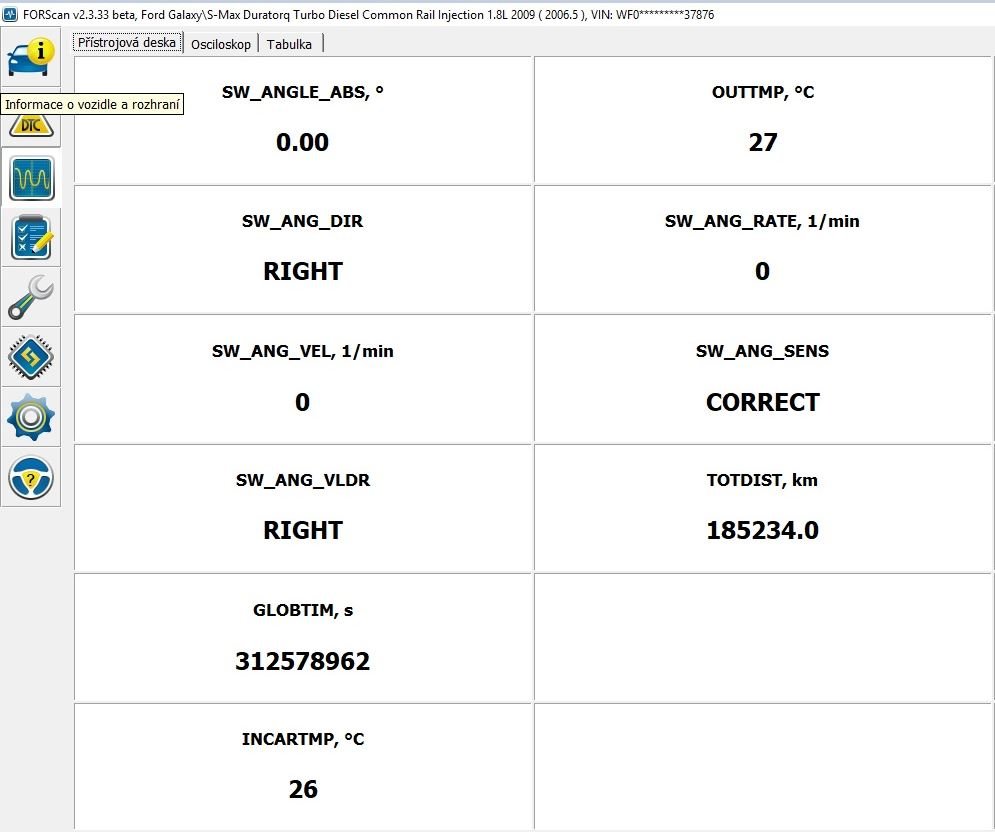
Task: Click the TOTDIST odometer cell
Action: [762, 508]
